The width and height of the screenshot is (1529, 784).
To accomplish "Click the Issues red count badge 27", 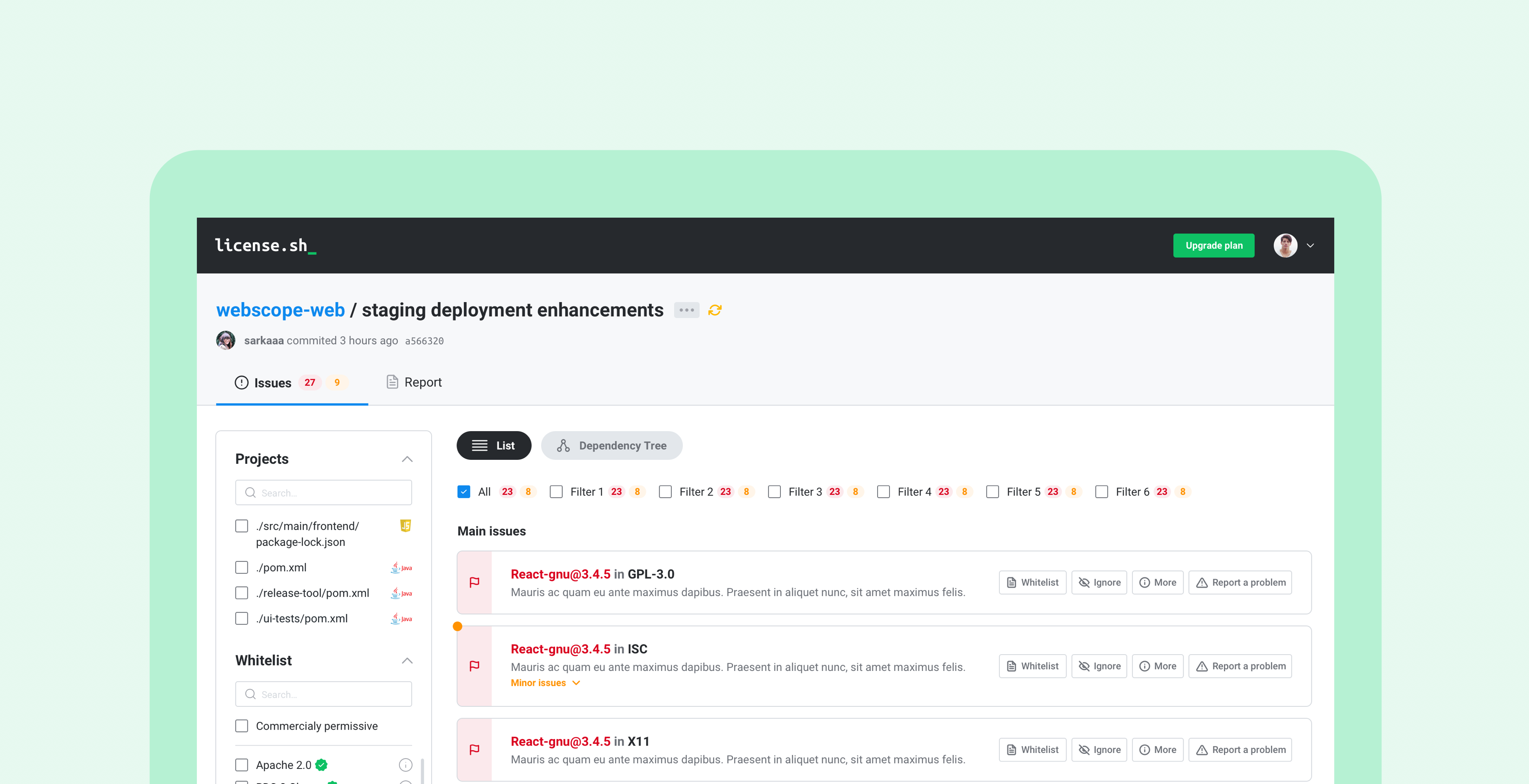I will pos(310,383).
